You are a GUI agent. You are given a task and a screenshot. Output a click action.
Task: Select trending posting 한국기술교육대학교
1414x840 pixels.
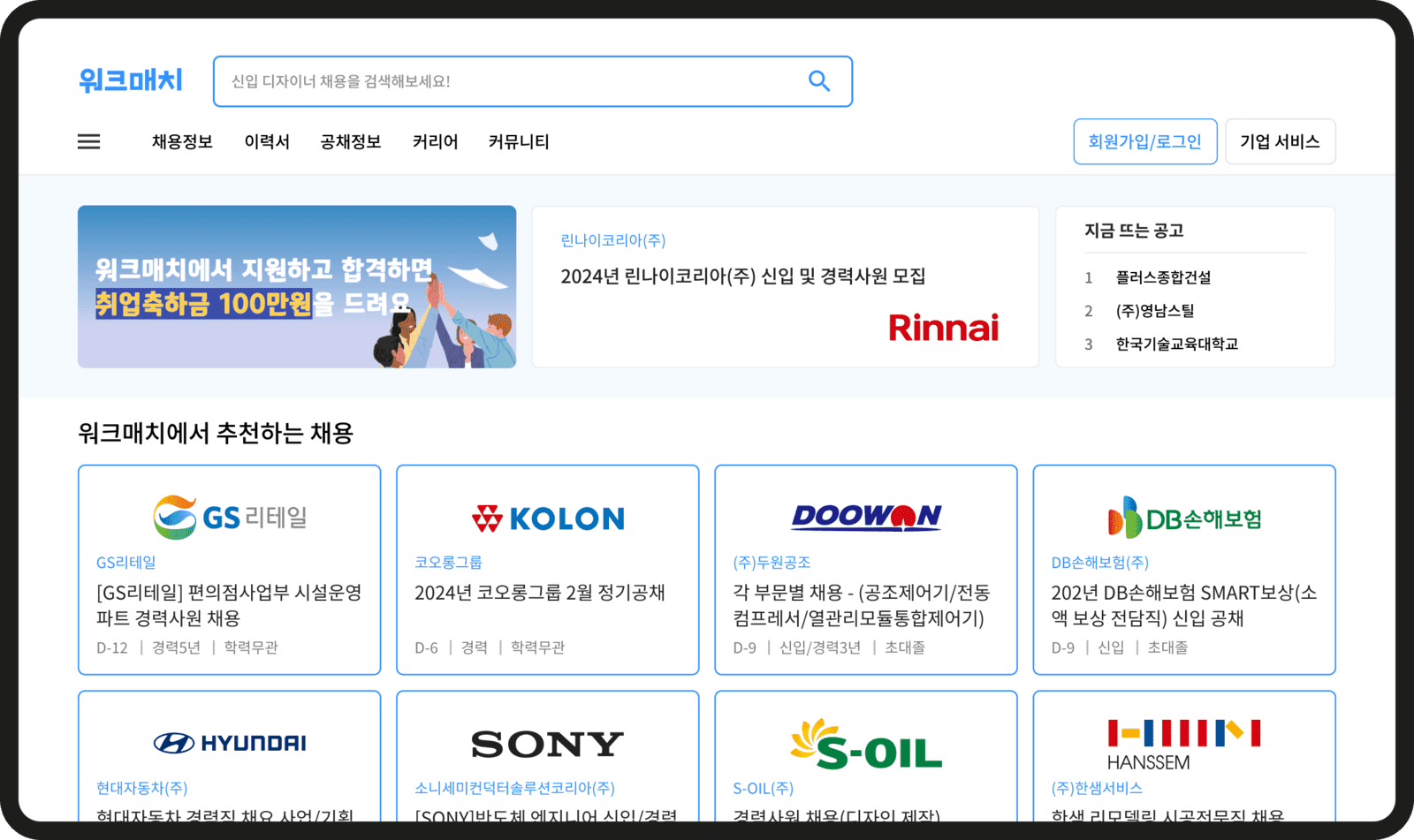(x=1177, y=344)
